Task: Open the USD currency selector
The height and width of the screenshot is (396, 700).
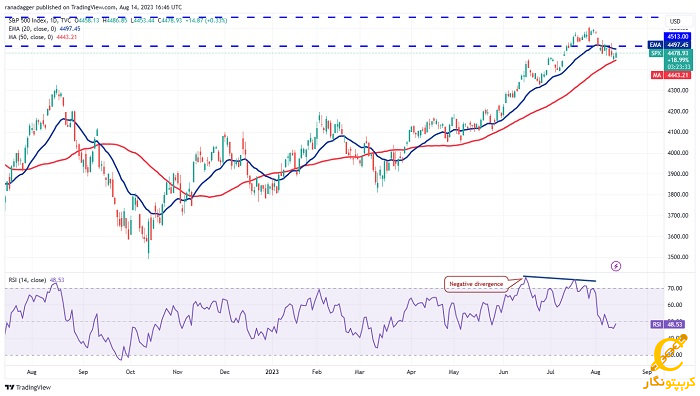Action: pyautogui.click(x=675, y=21)
